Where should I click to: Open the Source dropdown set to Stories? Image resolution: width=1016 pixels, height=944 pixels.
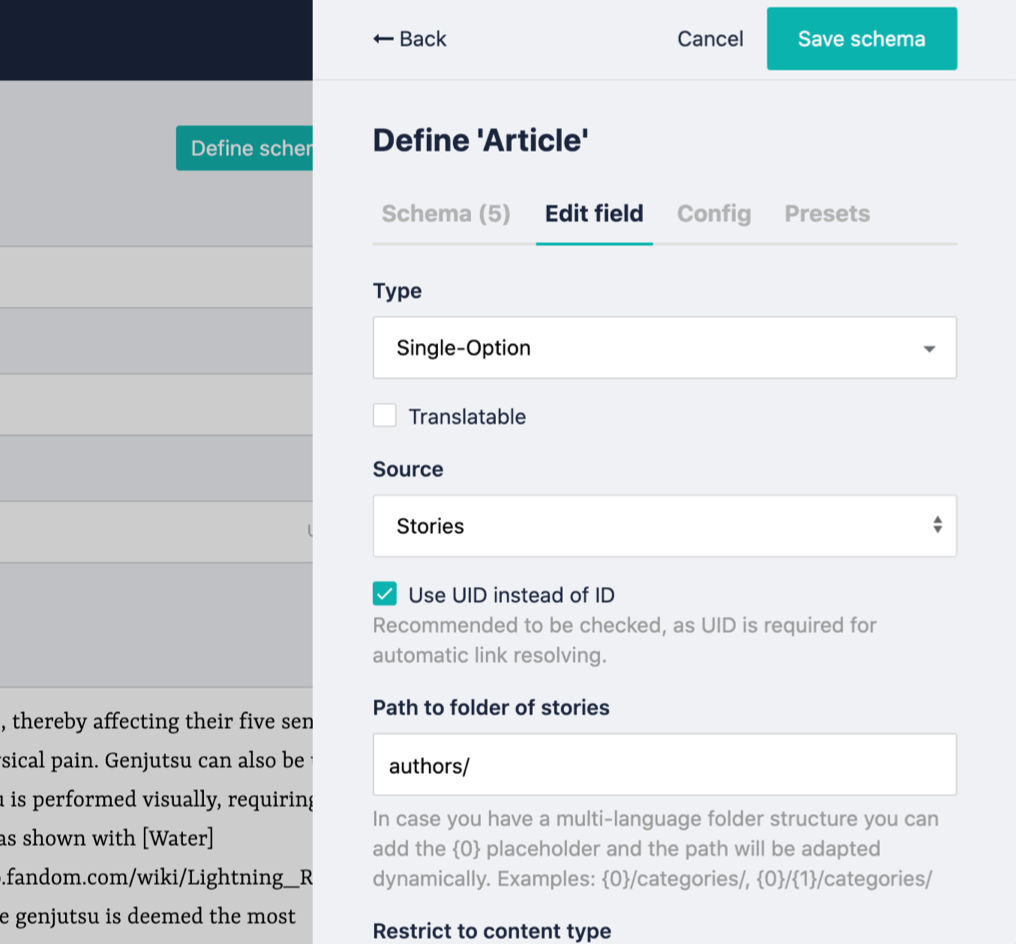pyautogui.click(x=665, y=526)
